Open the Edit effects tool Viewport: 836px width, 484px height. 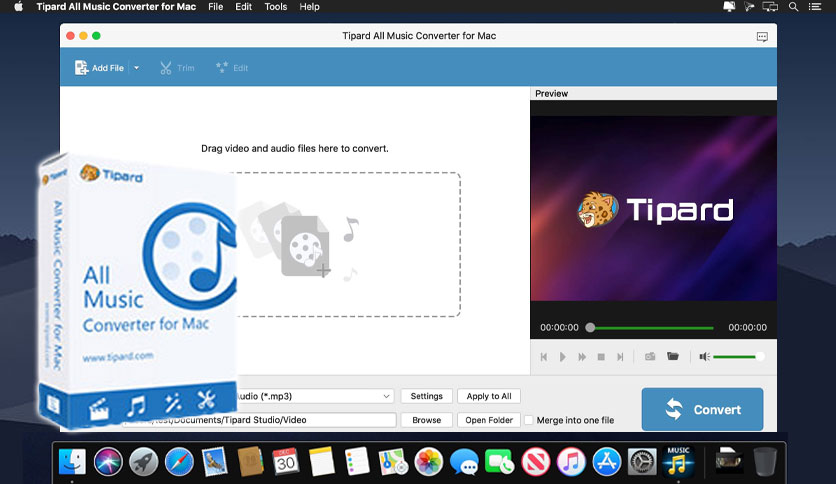click(232, 68)
